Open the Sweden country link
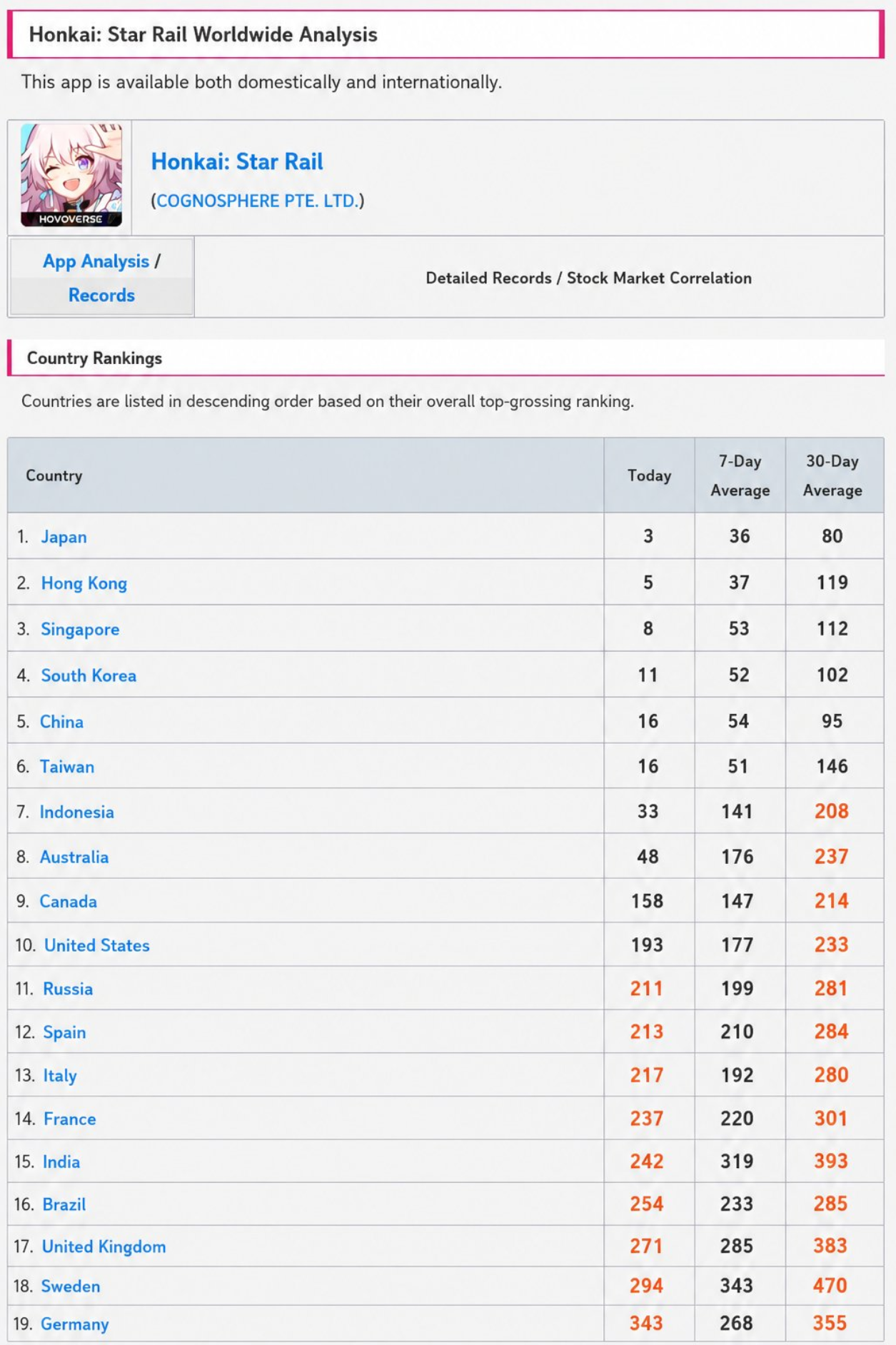The height and width of the screenshot is (1345, 896). pos(71,1286)
